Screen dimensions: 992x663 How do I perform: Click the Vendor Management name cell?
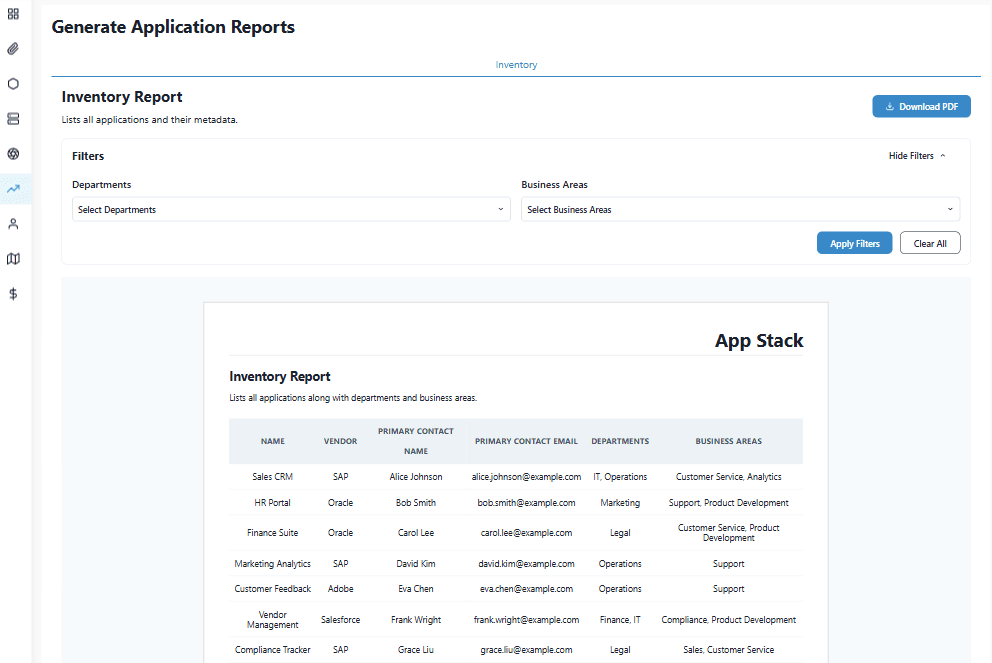coord(273,620)
